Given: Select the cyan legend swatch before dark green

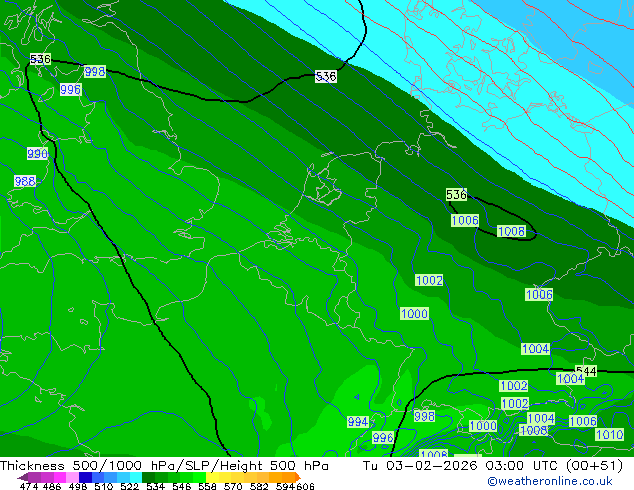Looking at the screenshot, I should [136, 477].
